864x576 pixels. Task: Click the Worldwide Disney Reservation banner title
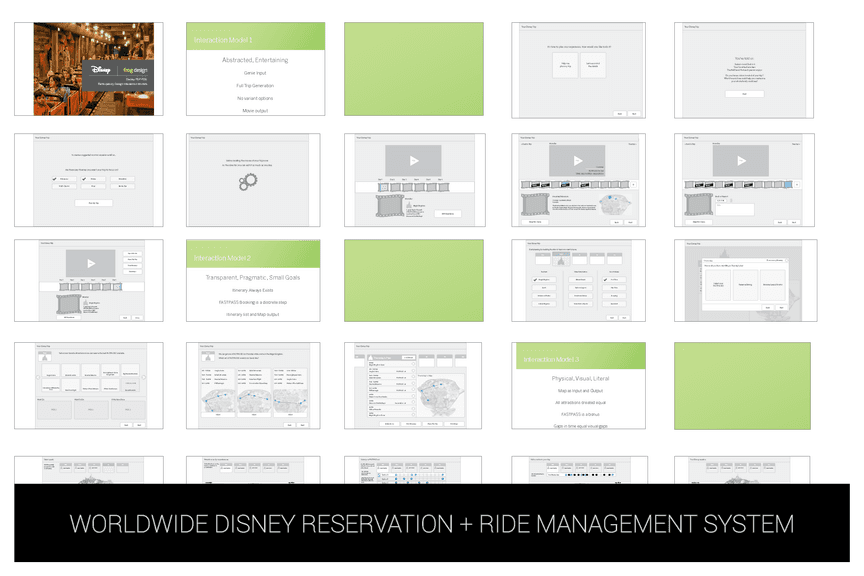coord(431,524)
